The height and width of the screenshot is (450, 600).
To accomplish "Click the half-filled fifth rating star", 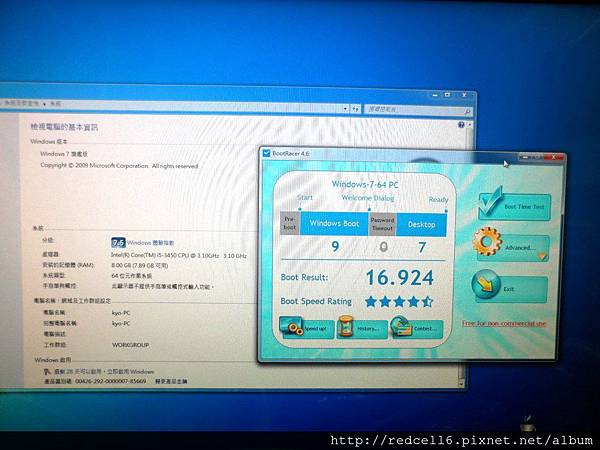I will tap(427, 302).
